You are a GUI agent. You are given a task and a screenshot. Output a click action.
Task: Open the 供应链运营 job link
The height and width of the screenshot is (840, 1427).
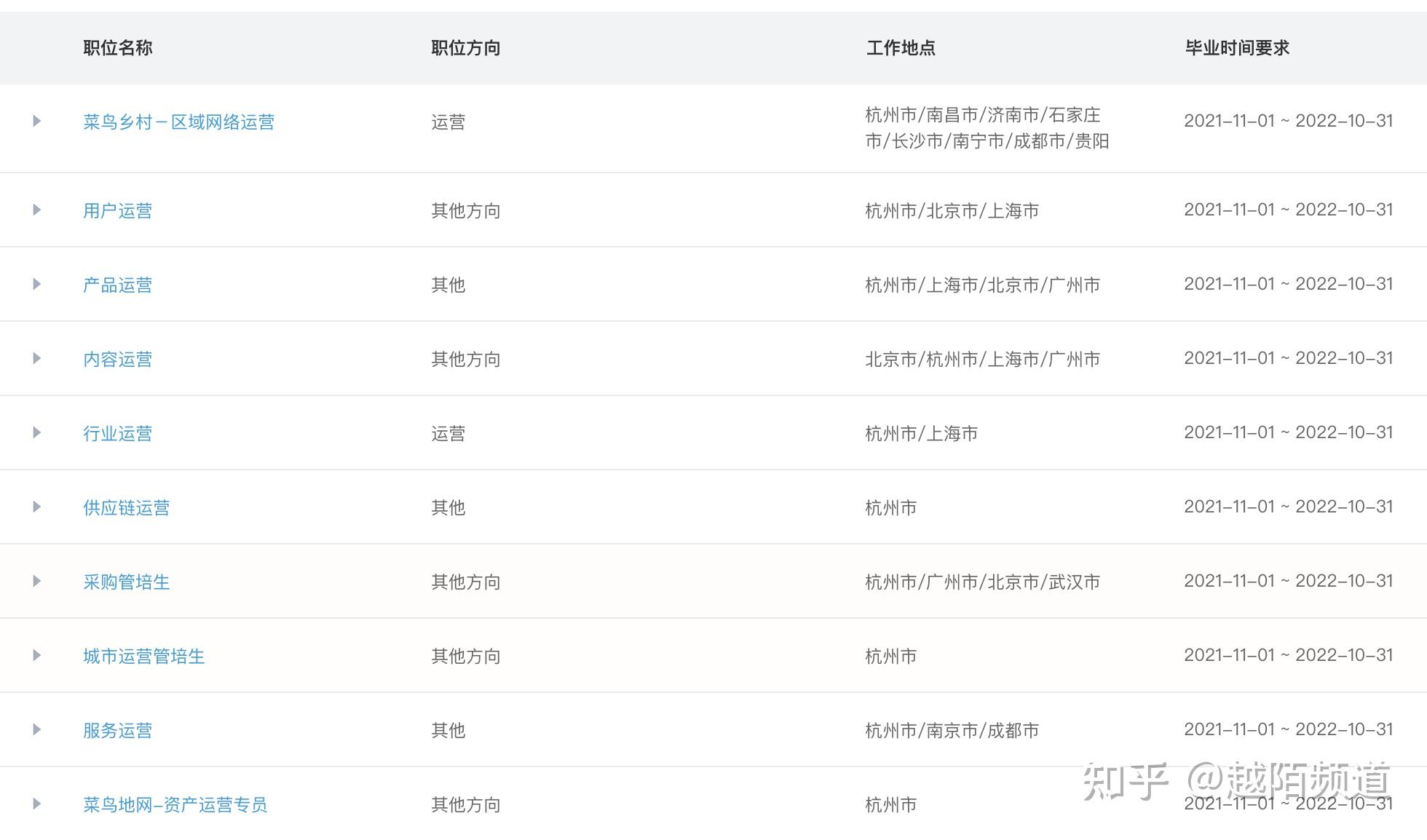point(126,508)
